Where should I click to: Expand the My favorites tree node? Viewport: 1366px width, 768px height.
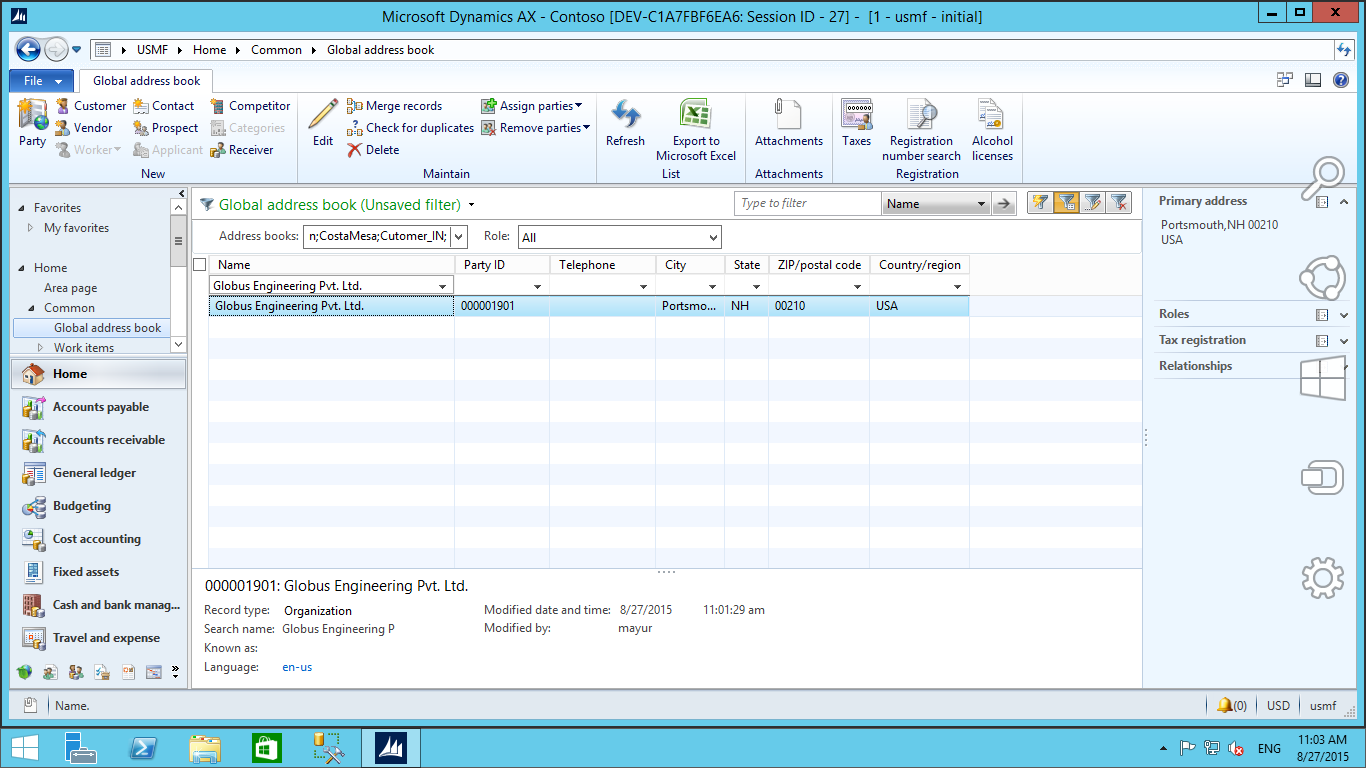[30, 228]
